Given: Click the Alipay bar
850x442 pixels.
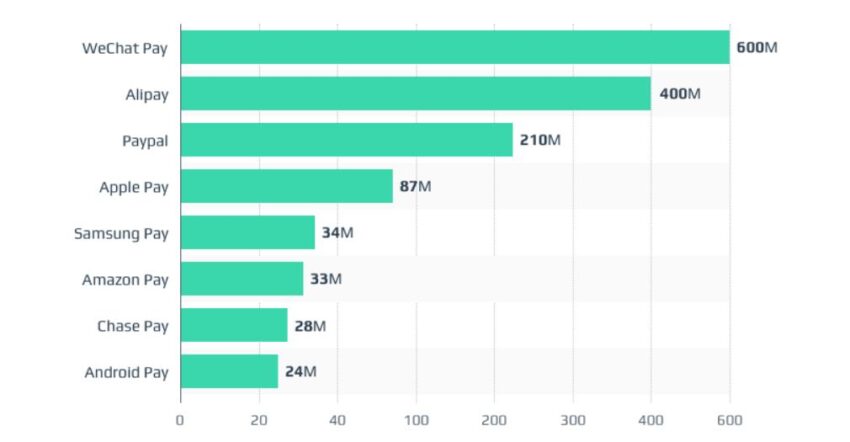Looking at the screenshot, I should [x=416, y=93].
